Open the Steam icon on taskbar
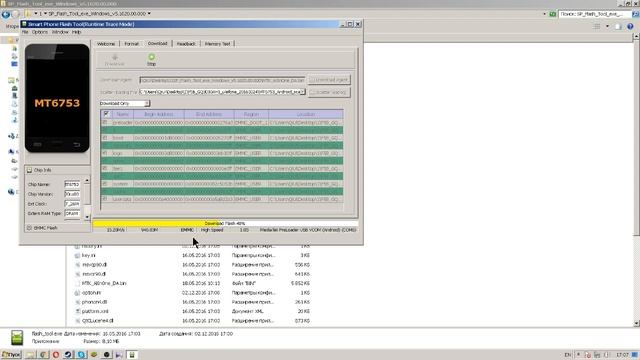The height and width of the screenshot is (360, 640). click(68, 355)
